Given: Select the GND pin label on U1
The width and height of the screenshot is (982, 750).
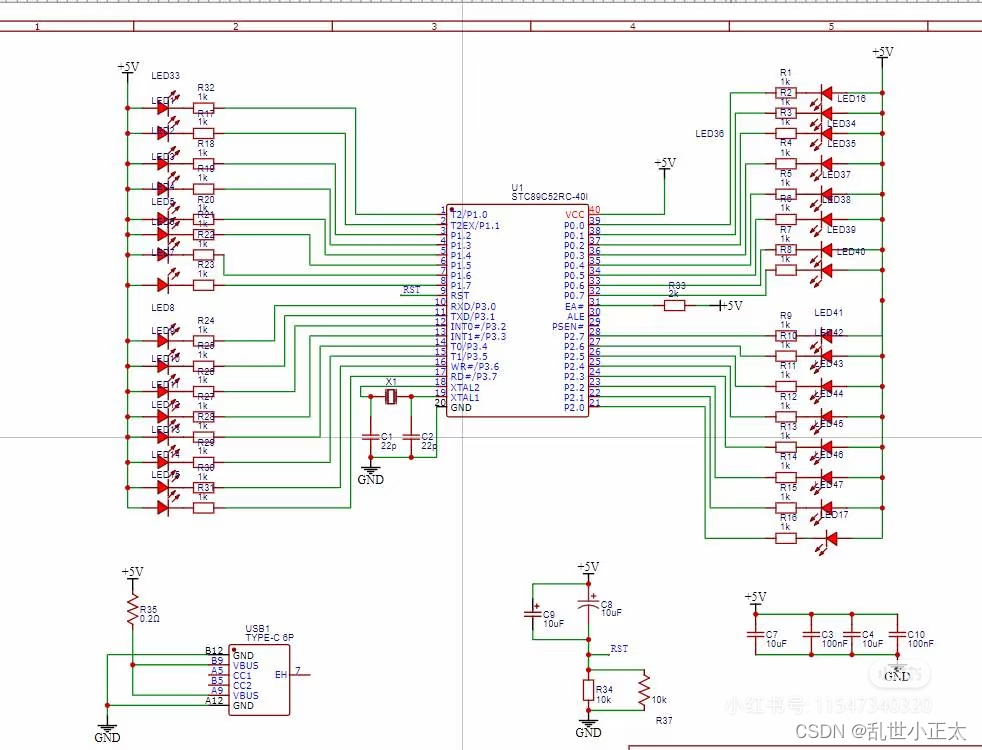Looking at the screenshot, I should click(461, 408).
